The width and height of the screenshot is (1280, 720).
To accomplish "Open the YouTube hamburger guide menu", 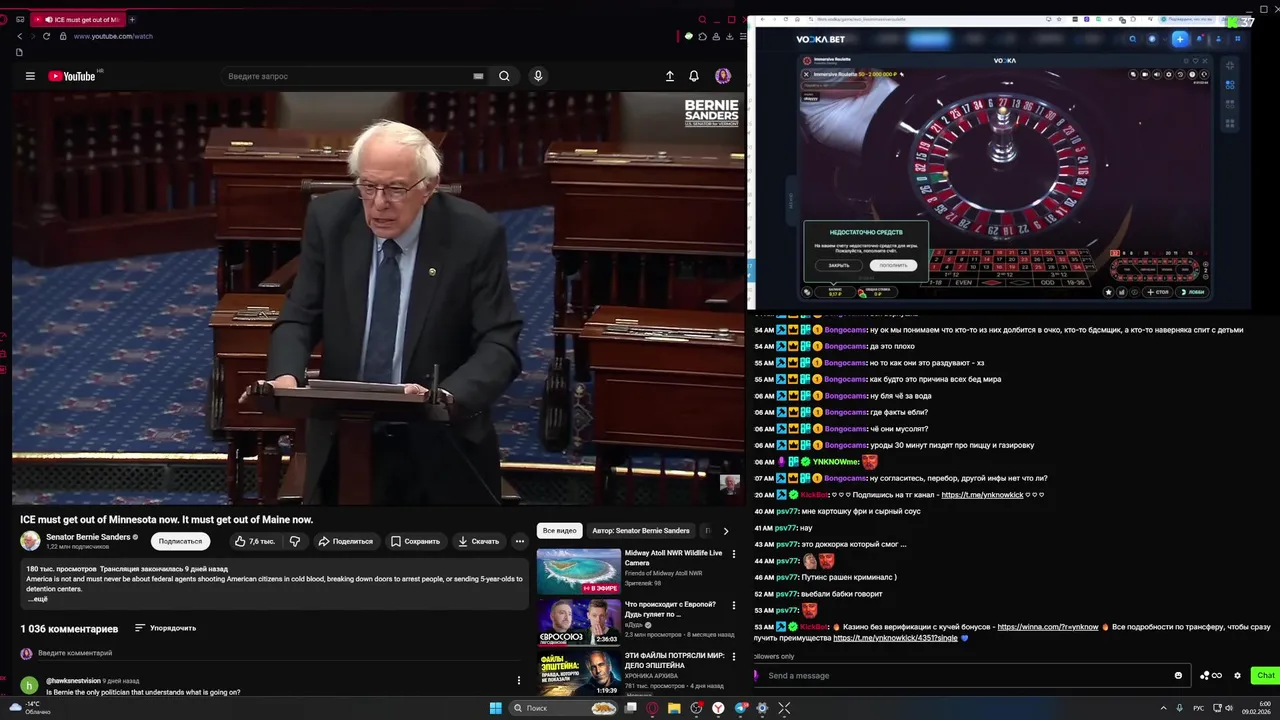I will click(30, 76).
